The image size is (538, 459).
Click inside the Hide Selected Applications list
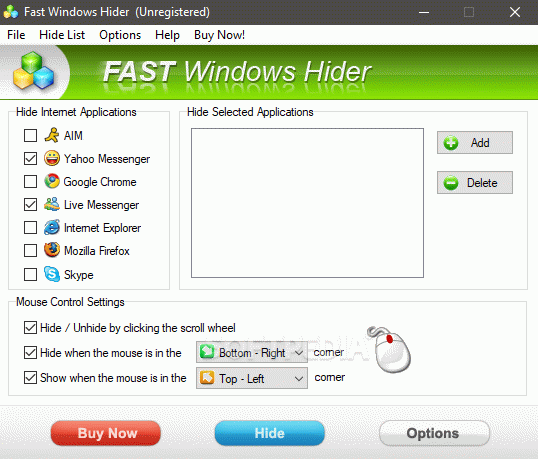tap(307, 203)
